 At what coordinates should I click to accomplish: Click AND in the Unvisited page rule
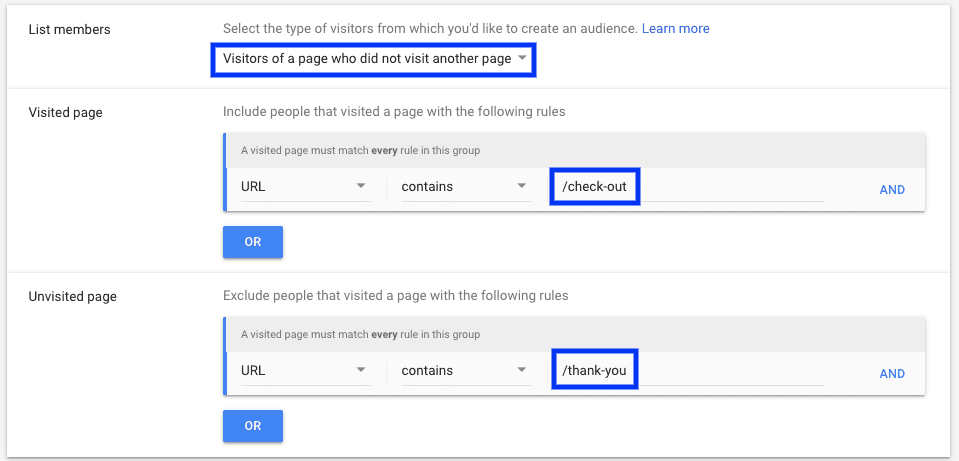pyautogui.click(x=892, y=373)
